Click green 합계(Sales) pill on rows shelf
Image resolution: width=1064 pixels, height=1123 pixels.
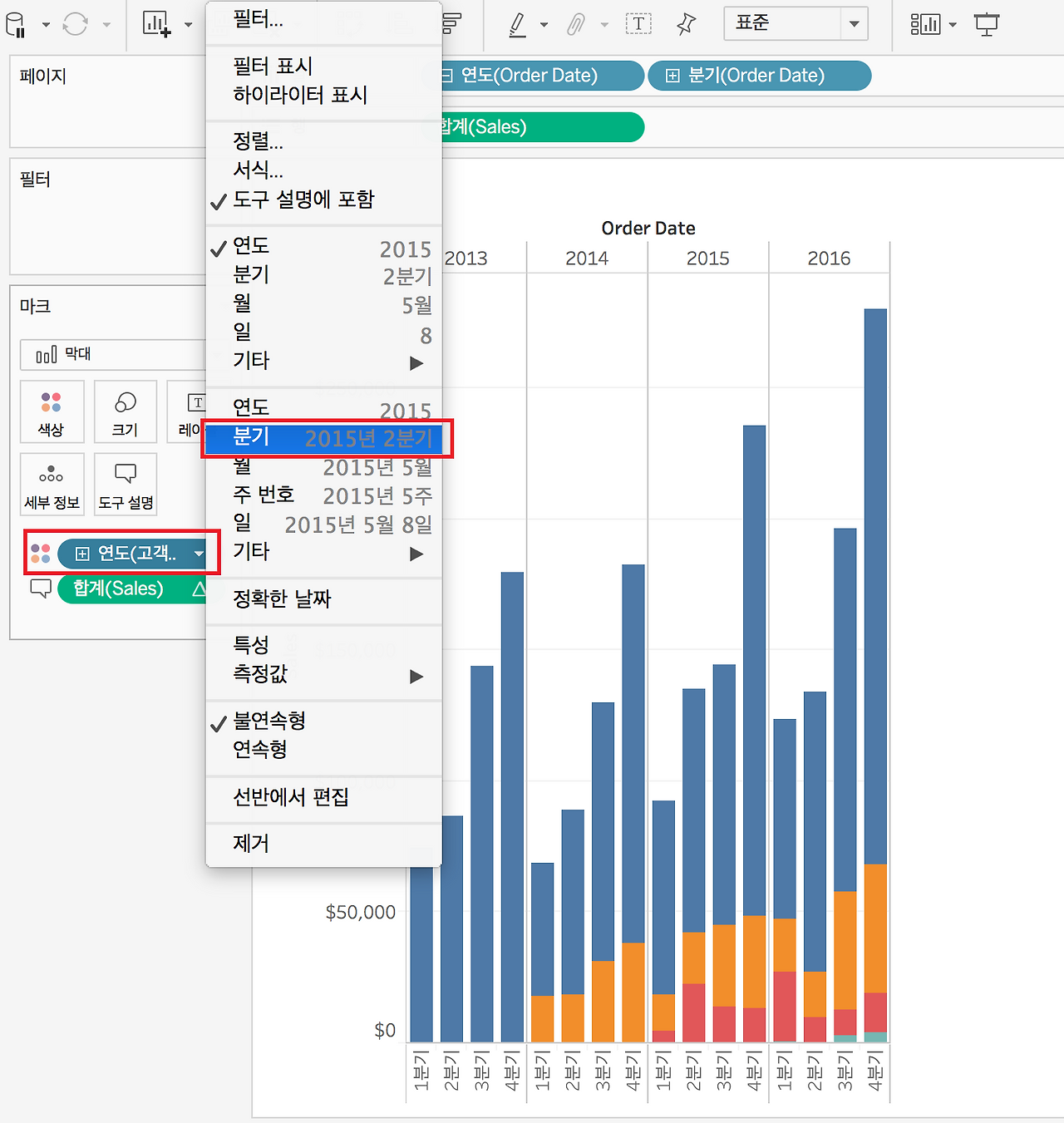(x=542, y=127)
